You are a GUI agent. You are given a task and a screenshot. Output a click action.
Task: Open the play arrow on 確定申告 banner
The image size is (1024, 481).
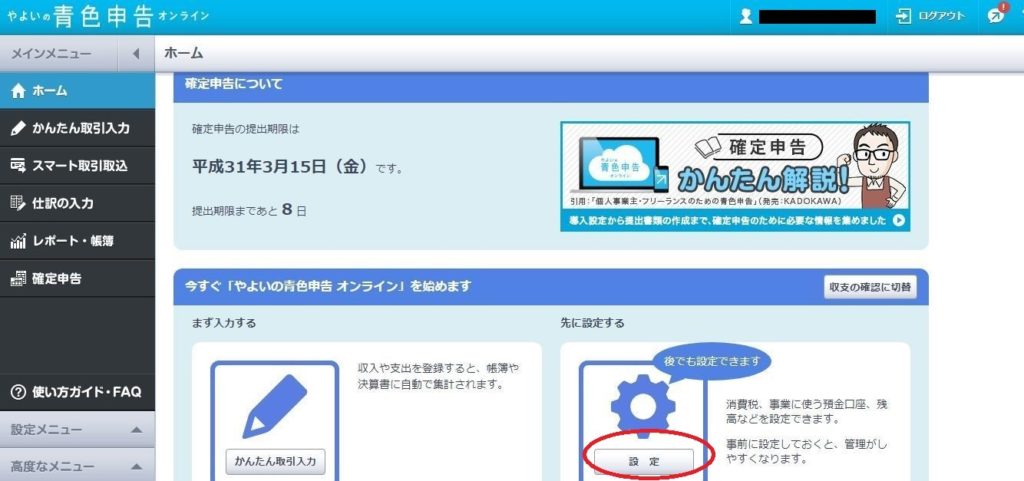pos(899,221)
